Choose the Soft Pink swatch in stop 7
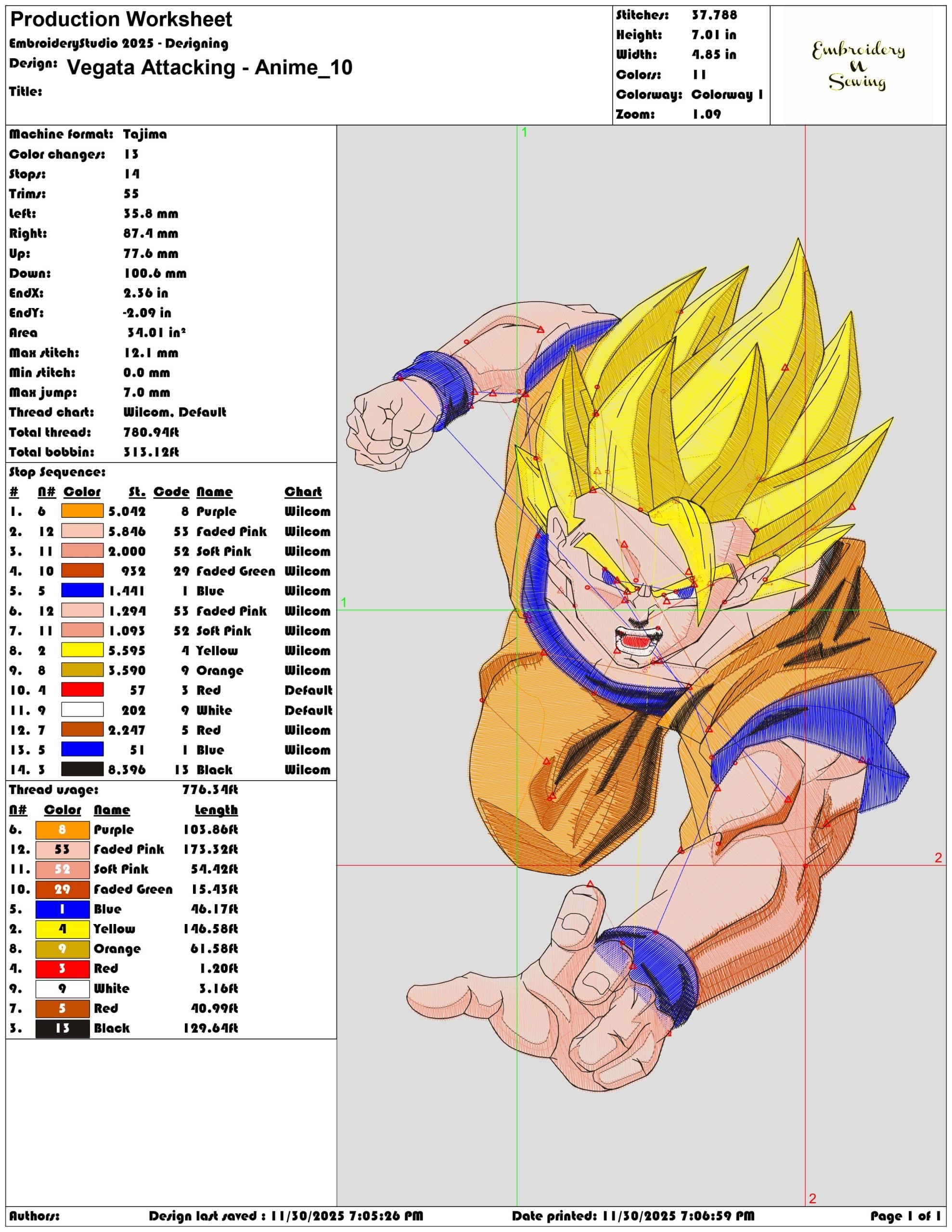952x1232 pixels. (x=82, y=630)
